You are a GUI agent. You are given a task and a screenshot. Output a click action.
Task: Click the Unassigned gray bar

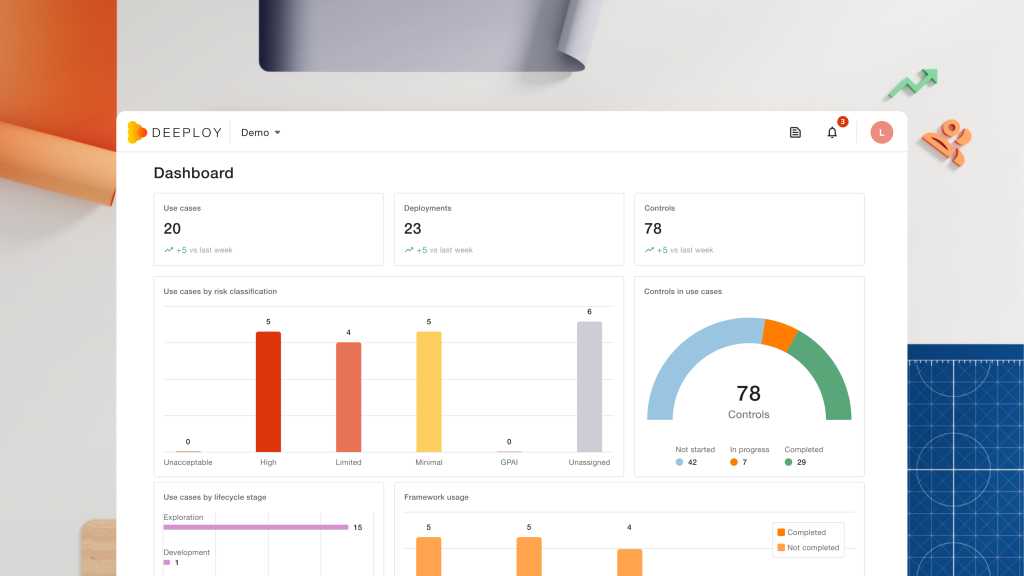tap(589, 387)
